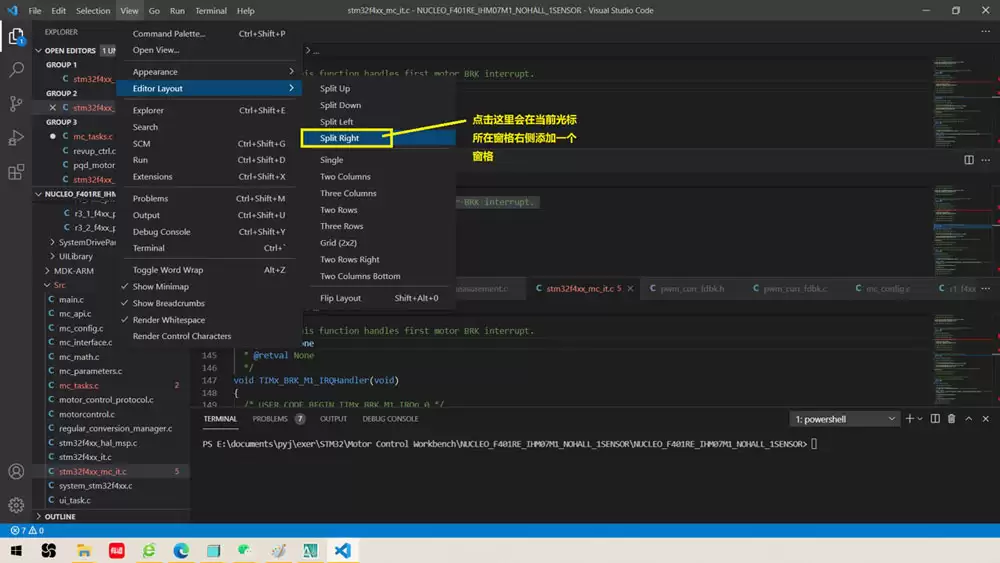The width and height of the screenshot is (1000, 563).
Task: Open the Manage gear icon
Action: coord(16,505)
